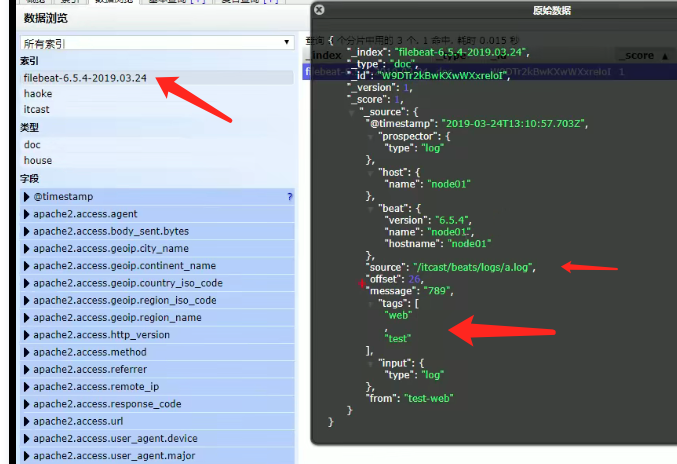Expand apache2.access.geoip.city_name field
The image size is (677, 464).
click(26, 249)
